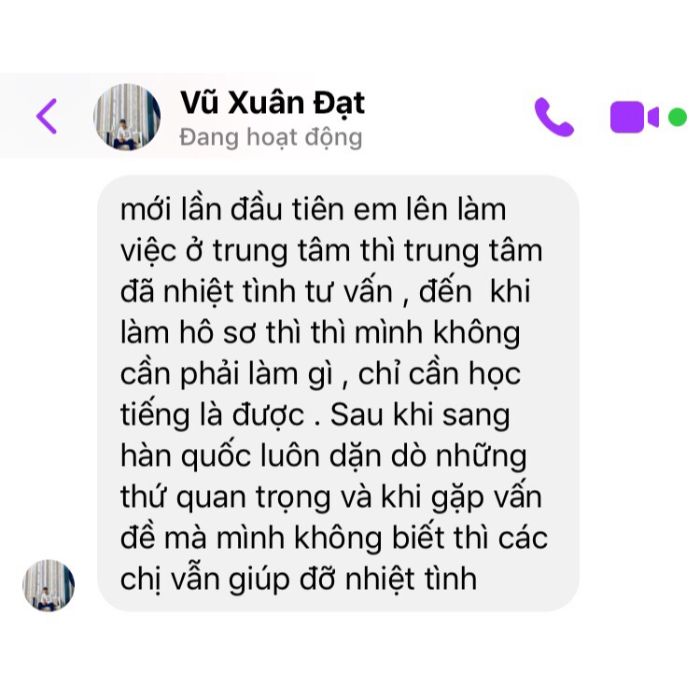Click message line 'đã nhiệt tình tư vấn'
This screenshot has width=700, height=700.
tap(325, 292)
